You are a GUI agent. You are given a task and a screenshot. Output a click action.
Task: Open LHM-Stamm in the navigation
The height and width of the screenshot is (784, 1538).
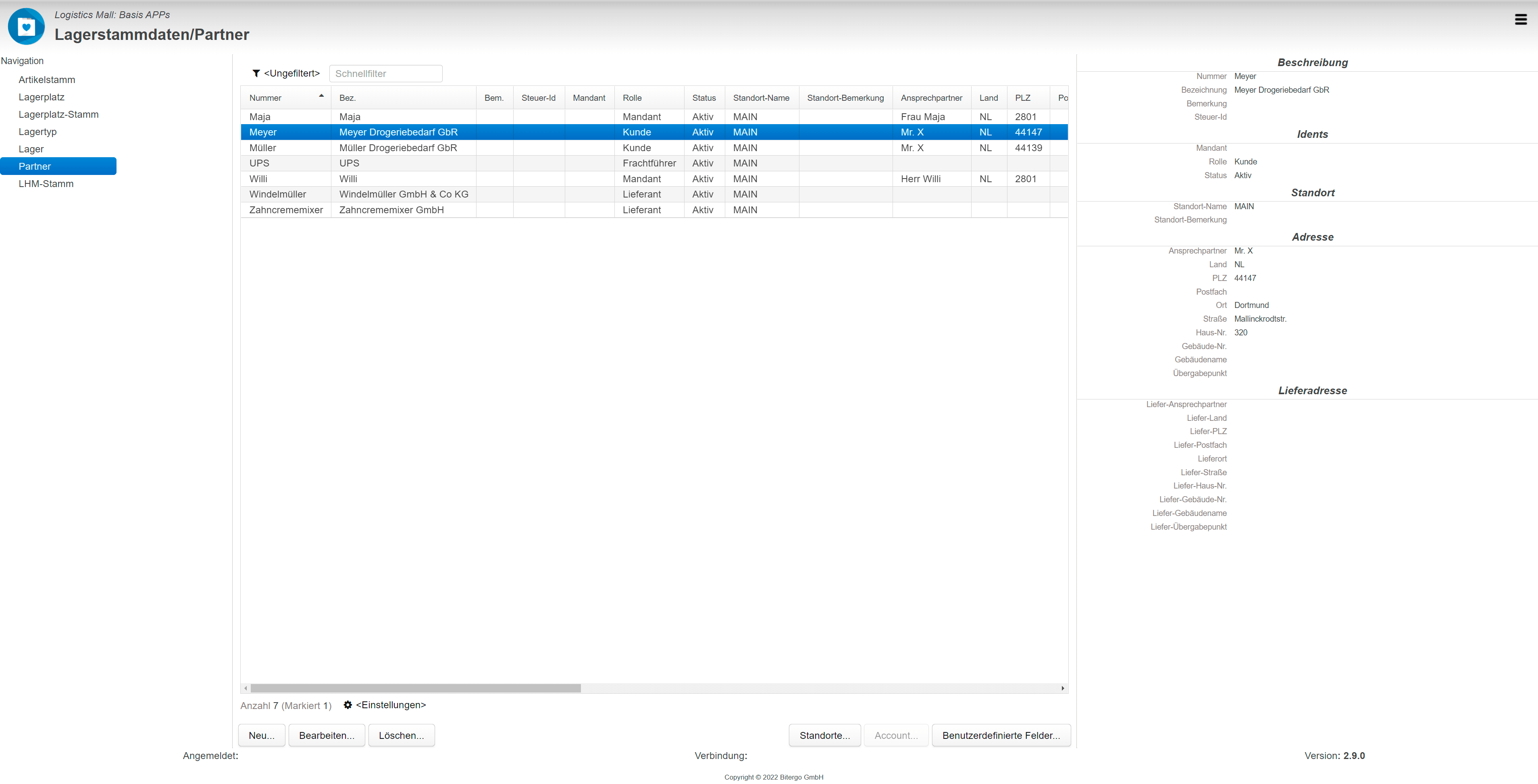(x=46, y=183)
